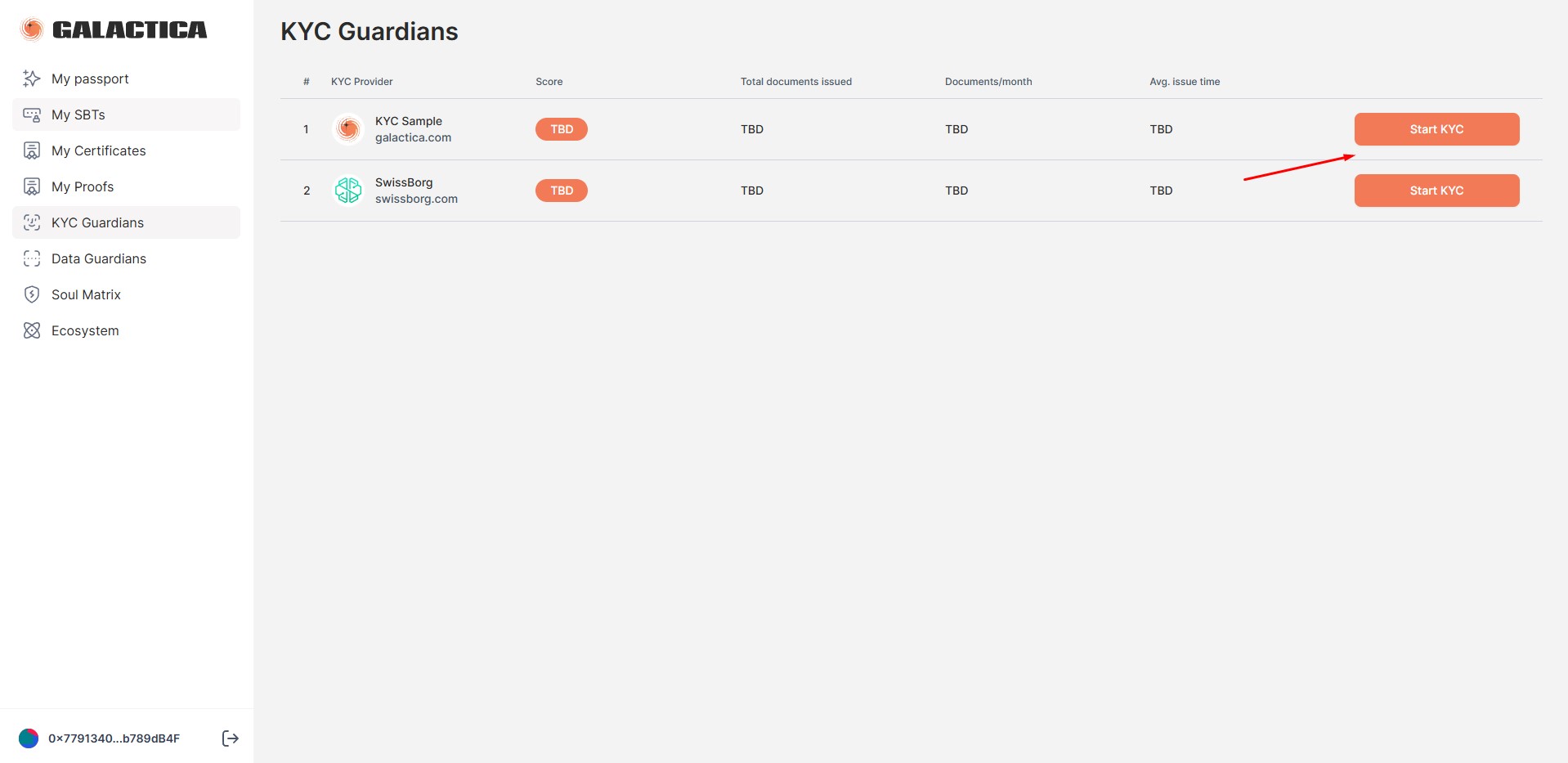Start KYC with KYC Sample provider
The height and width of the screenshot is (763, 1568).
(x=1436, y=129)
